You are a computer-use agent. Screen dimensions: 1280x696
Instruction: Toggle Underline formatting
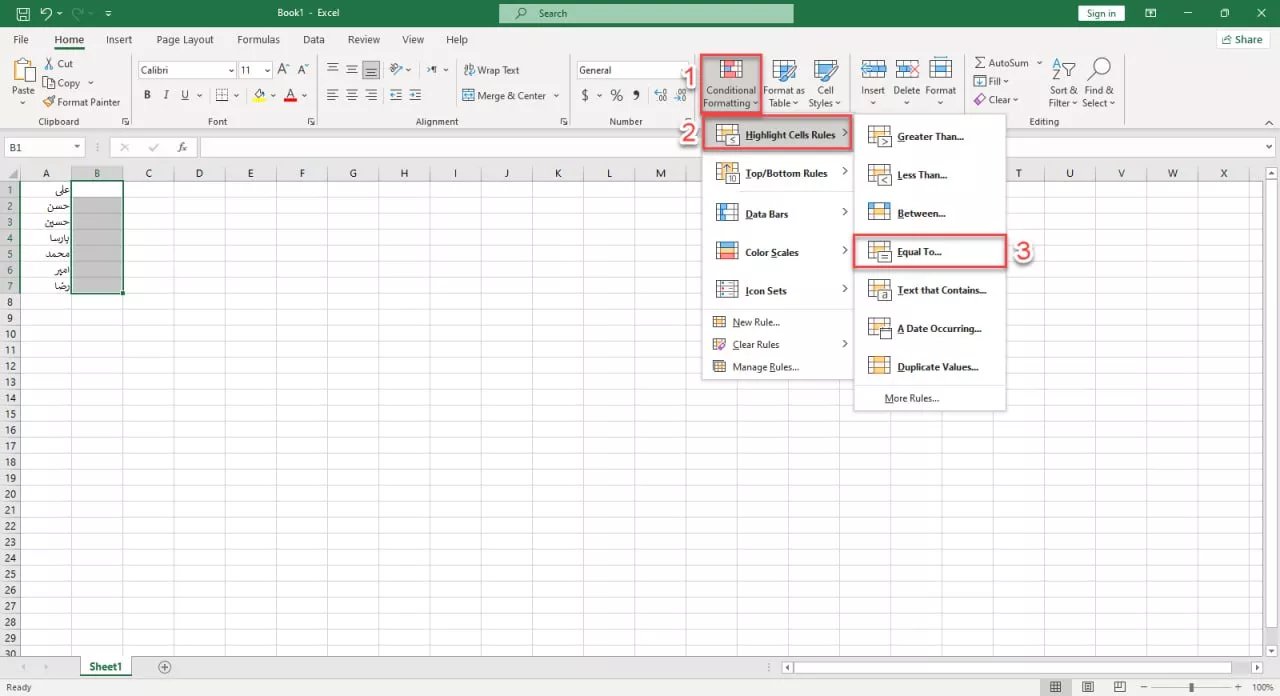coord(186,96)
